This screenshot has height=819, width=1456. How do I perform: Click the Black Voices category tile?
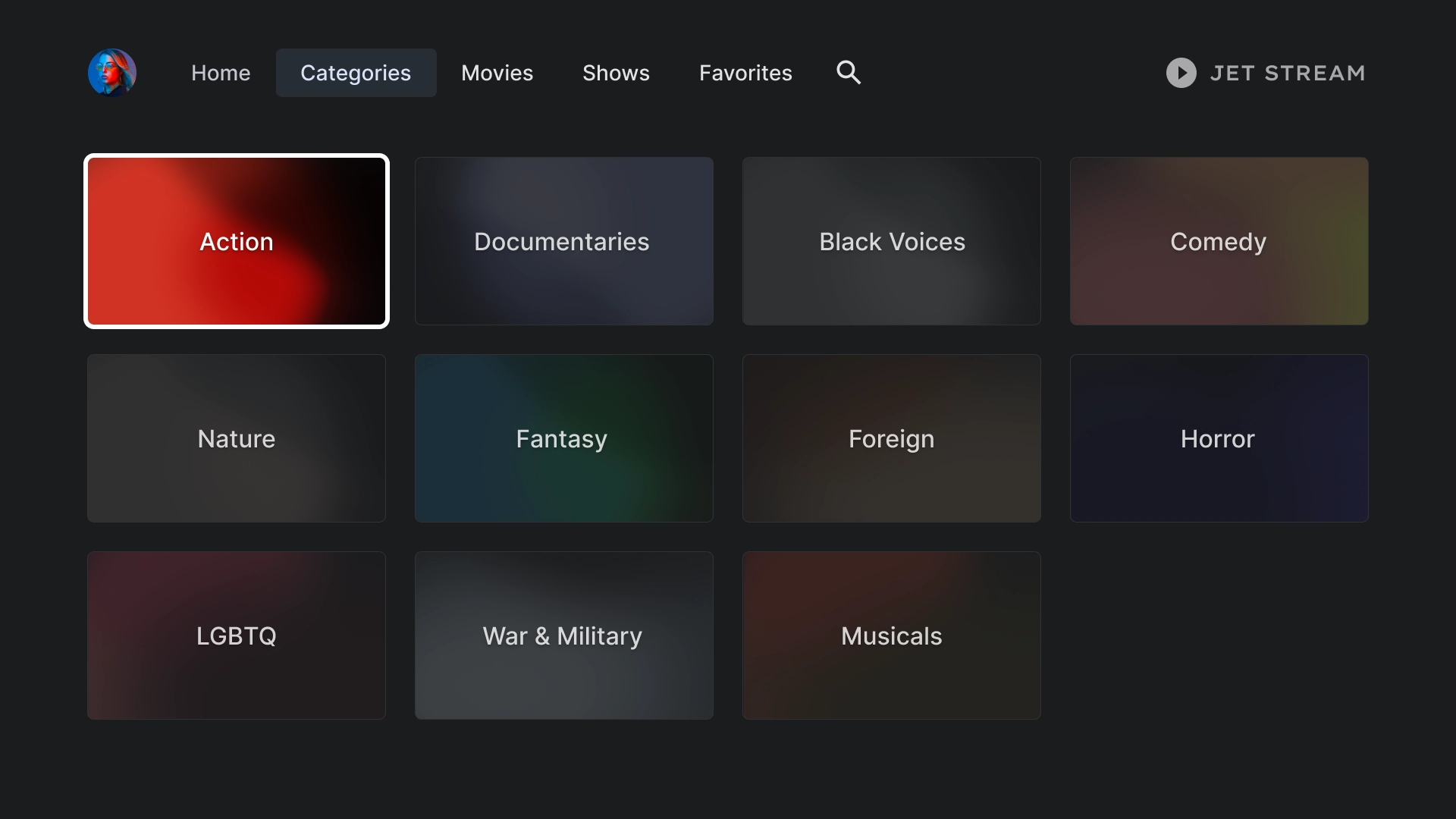891,241
